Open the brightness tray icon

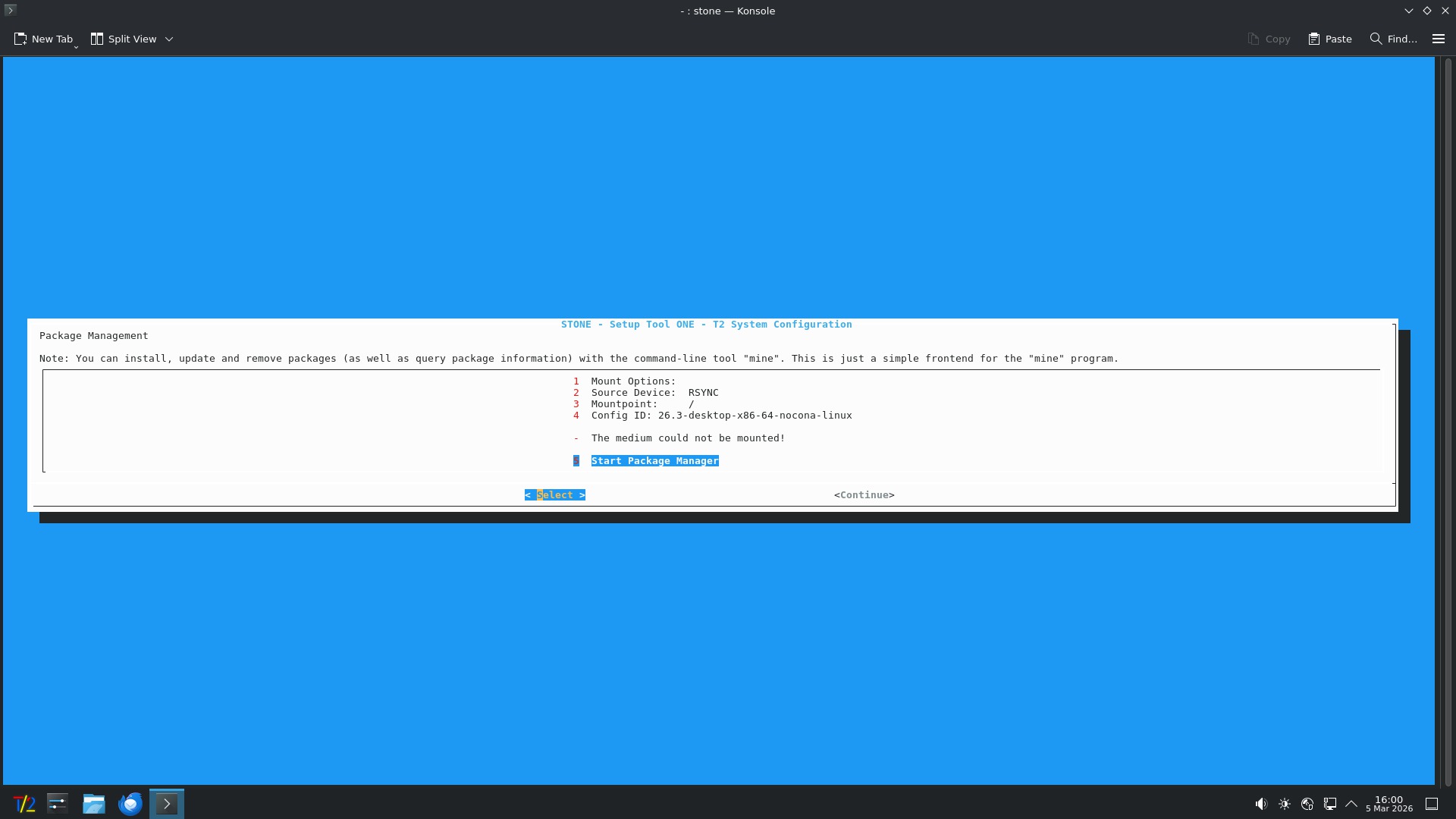coord(1284,804)
